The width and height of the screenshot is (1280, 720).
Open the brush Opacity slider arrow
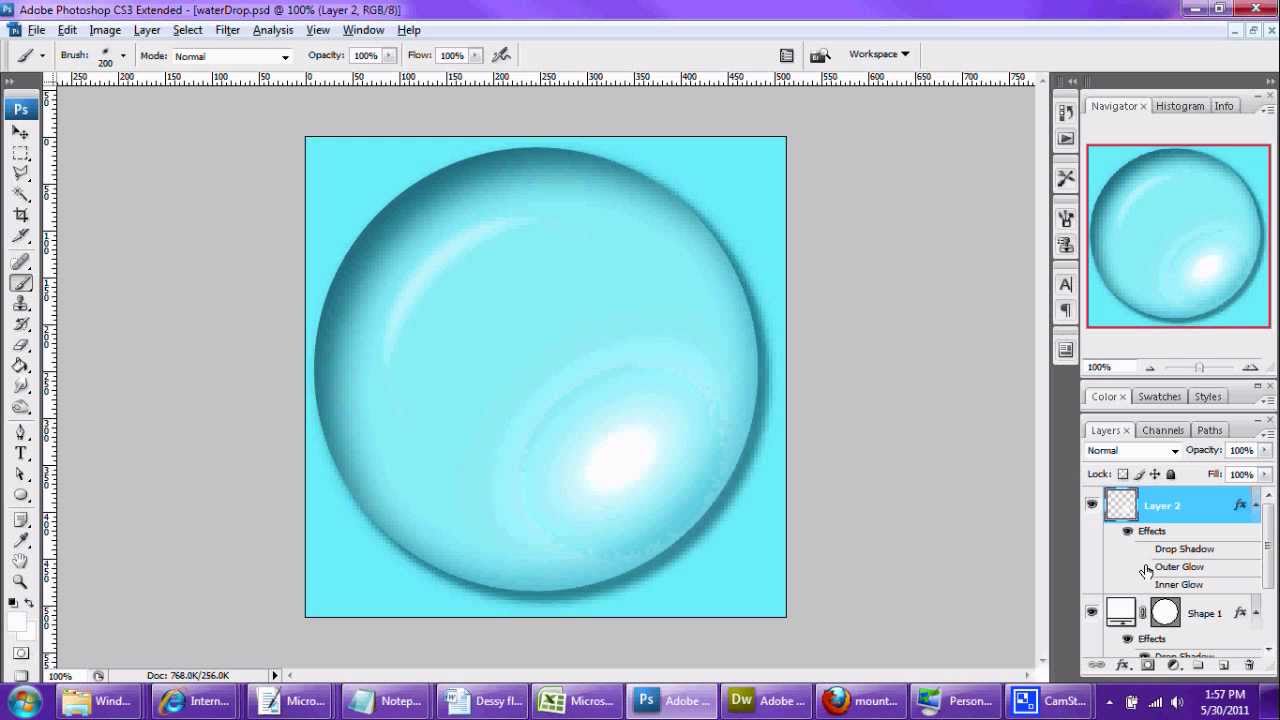[389, 56]
